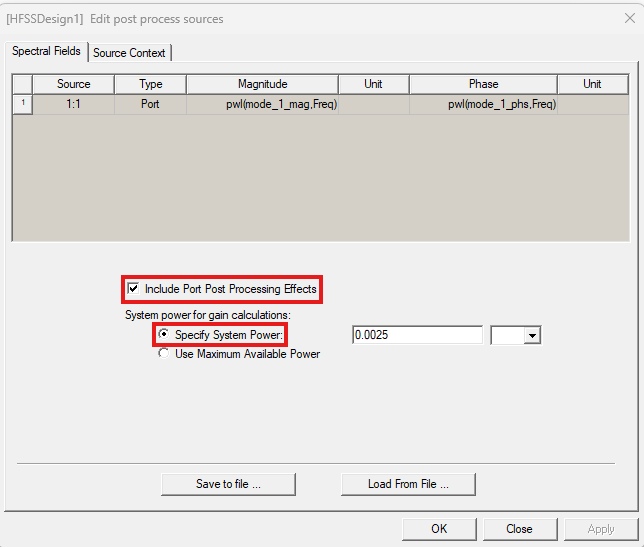The image size is (644, 547).
Task: Choose Use Maximum Available Power option
Action: pyautogui.click(x=164, y=353)
